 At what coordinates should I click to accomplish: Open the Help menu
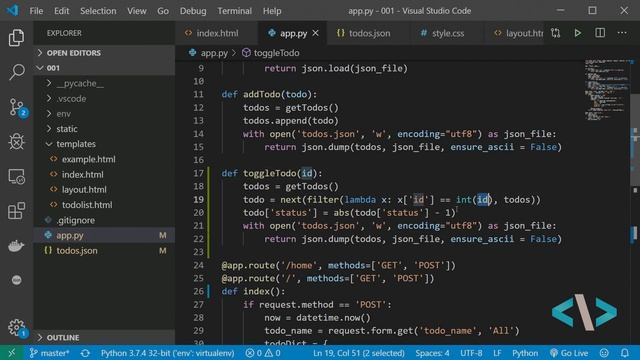pyautogui.click(x=272, y=11)
